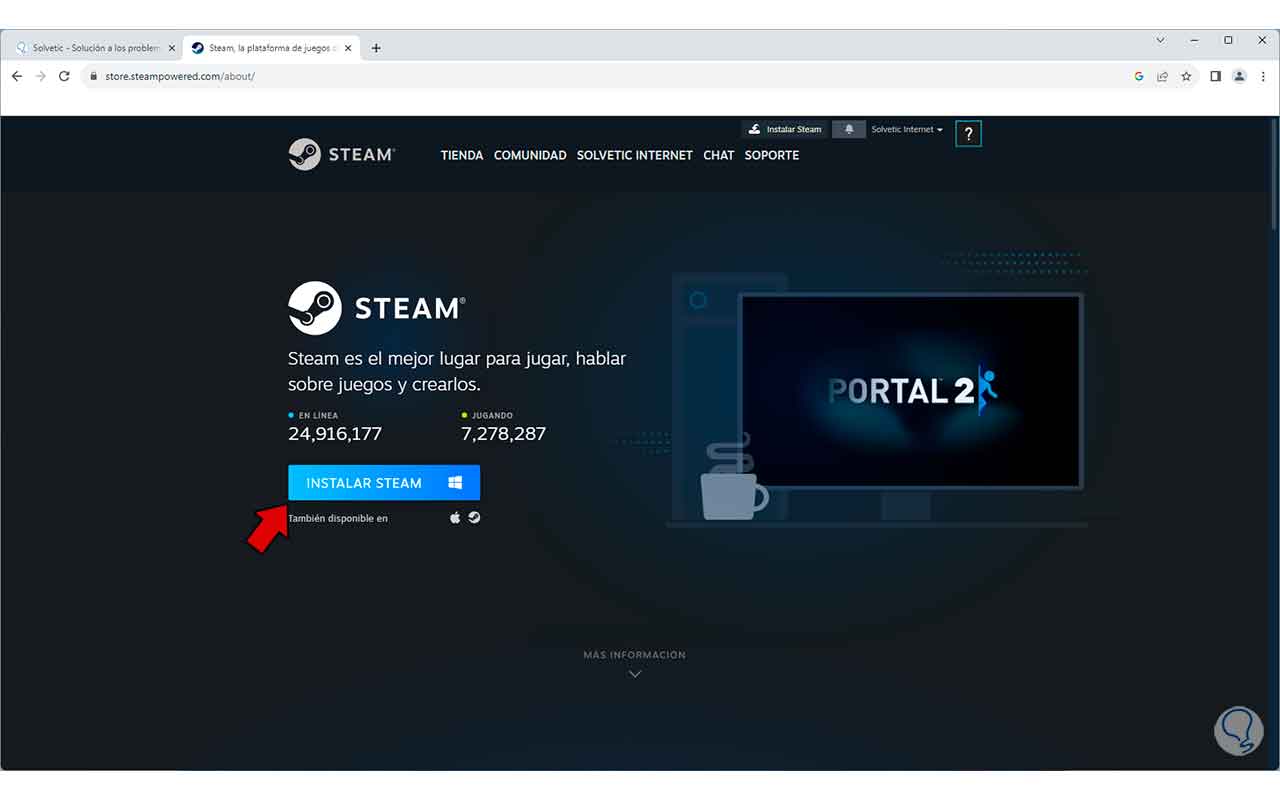Click the 'Steam es el mejor lugar' tagline
The image size is (1280, 800).
point(457,371)
